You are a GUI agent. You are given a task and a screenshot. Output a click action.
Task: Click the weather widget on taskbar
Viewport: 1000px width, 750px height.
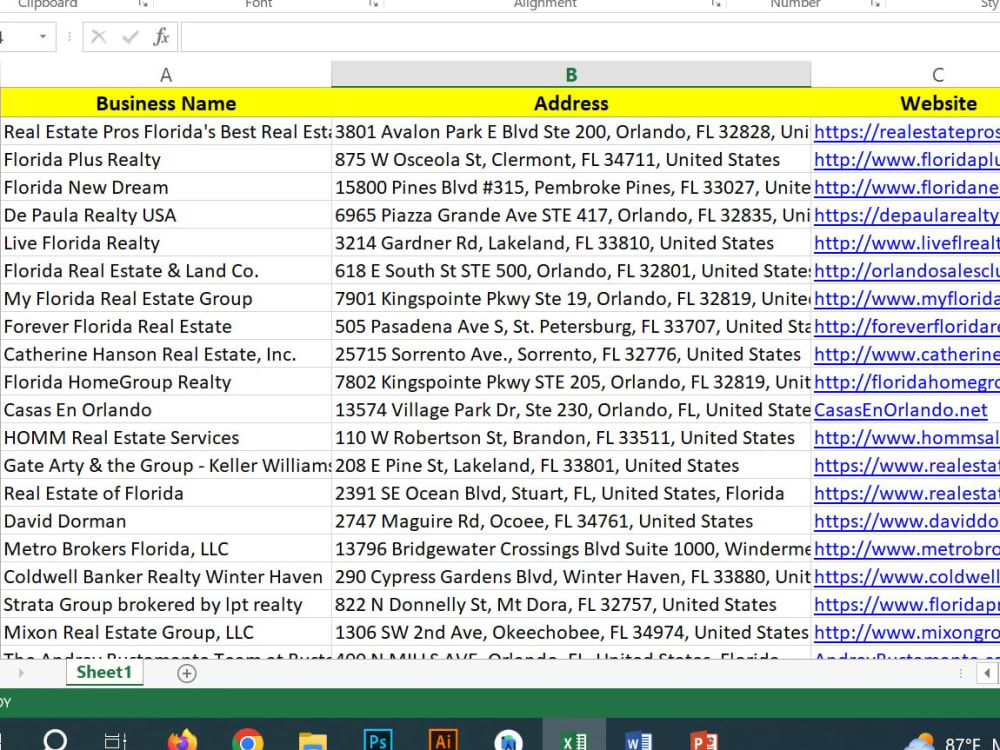950,741
